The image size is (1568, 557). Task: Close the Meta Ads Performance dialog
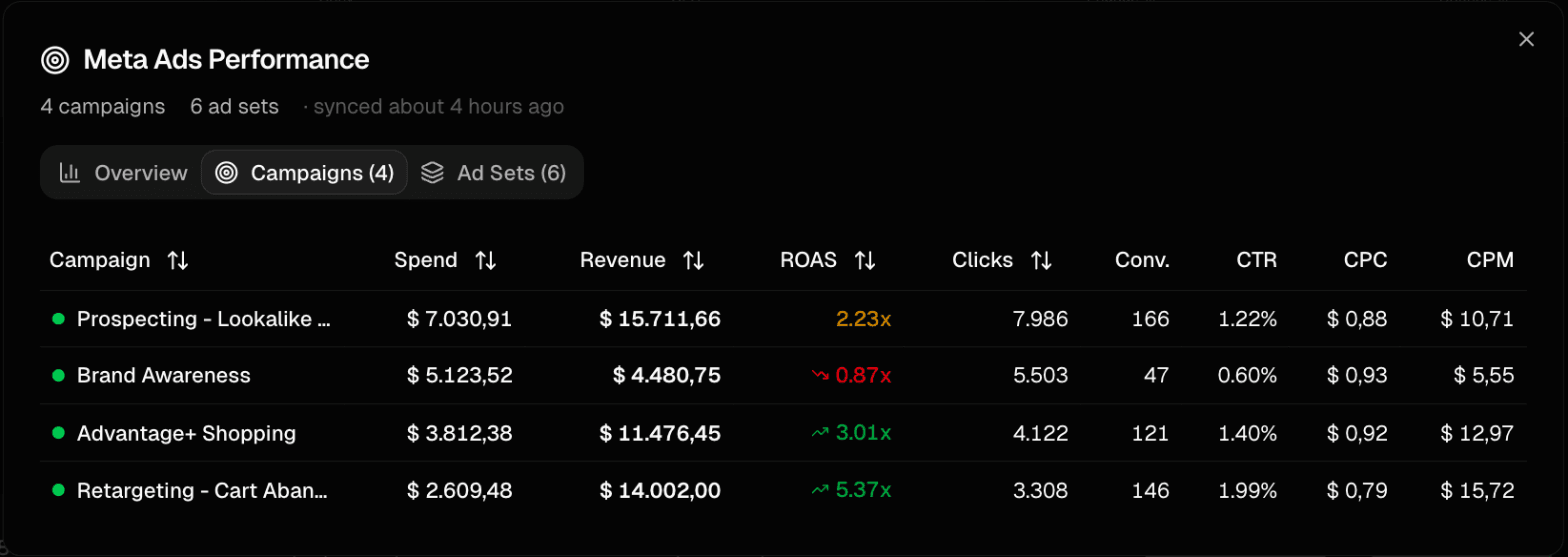pos(1526,39)
